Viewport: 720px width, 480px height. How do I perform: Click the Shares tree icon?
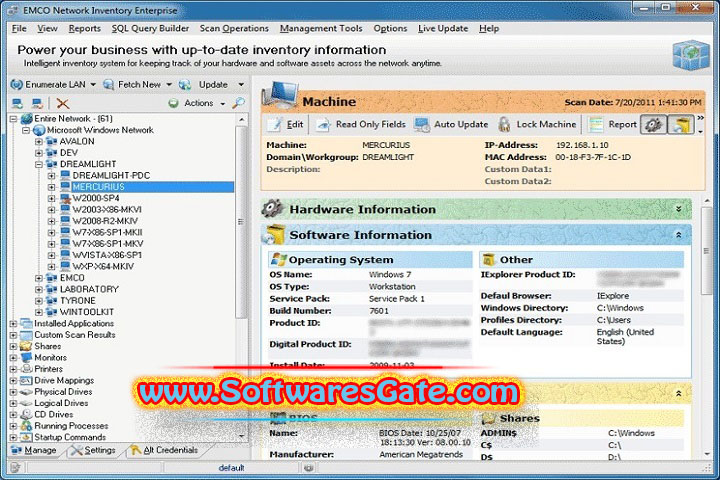pos(26,346)
